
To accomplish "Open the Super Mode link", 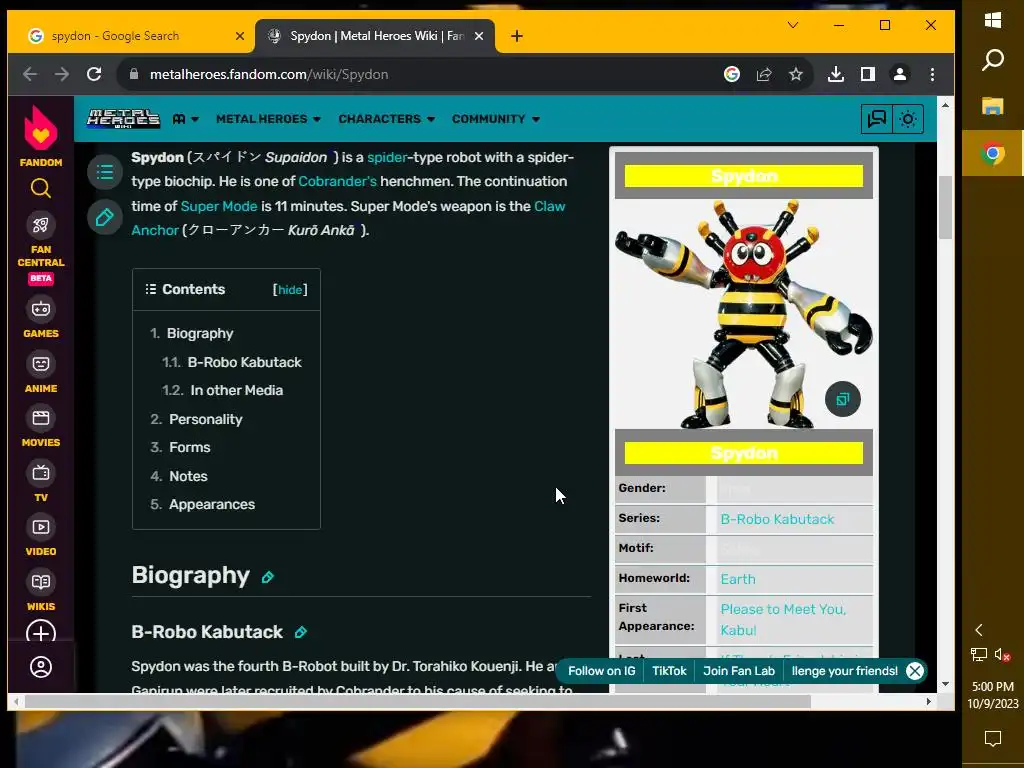I will click(219, 206).
